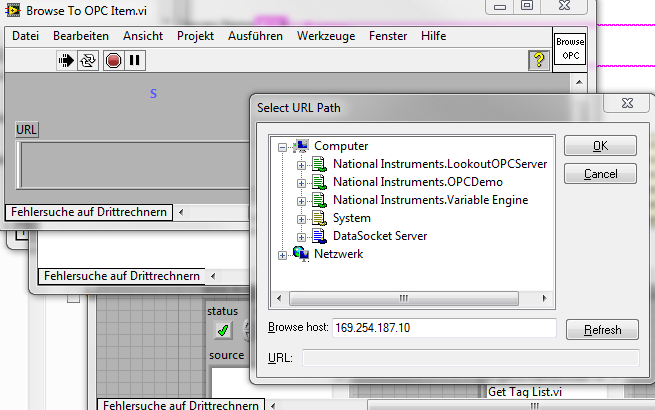Click the tree scrollbar right arrow
This screenshot has height=410, width=655.
544,298
